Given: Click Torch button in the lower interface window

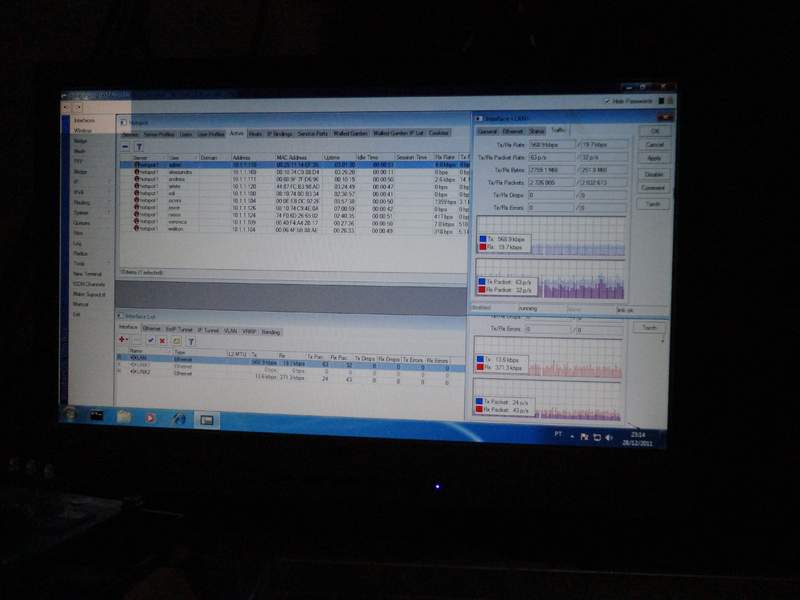Looking at the screenshot, I should (x=649, y=328).
